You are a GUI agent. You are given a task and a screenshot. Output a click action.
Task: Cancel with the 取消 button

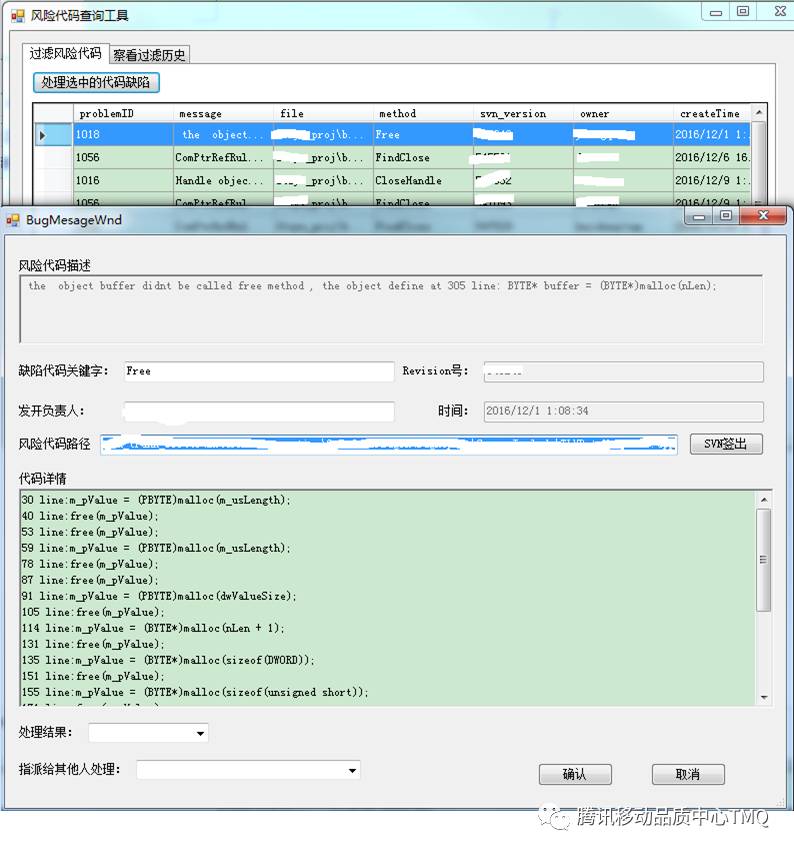(688, 774)
